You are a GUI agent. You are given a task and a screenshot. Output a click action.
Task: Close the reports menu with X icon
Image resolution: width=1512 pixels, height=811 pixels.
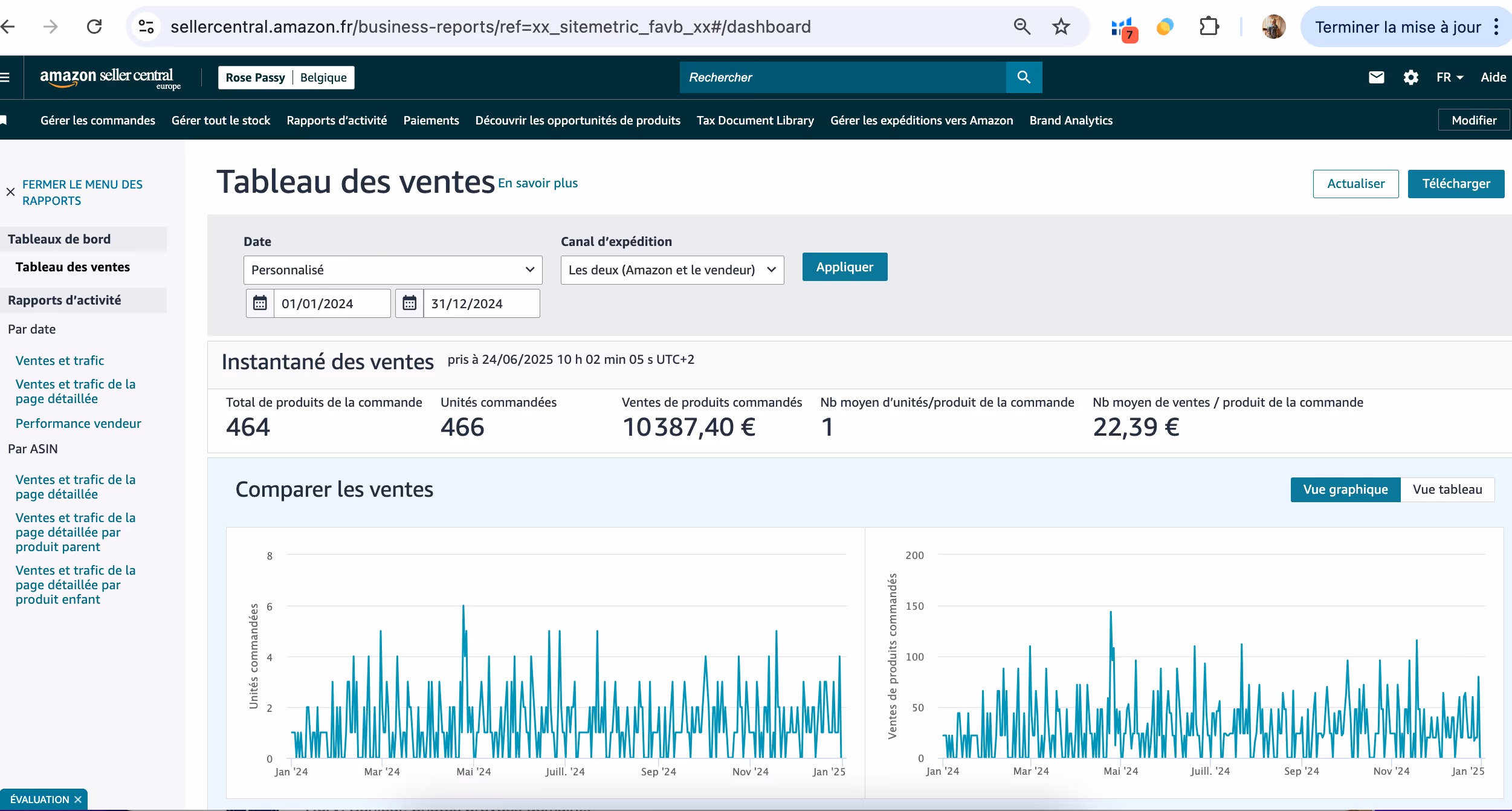[x=11, y=192]
